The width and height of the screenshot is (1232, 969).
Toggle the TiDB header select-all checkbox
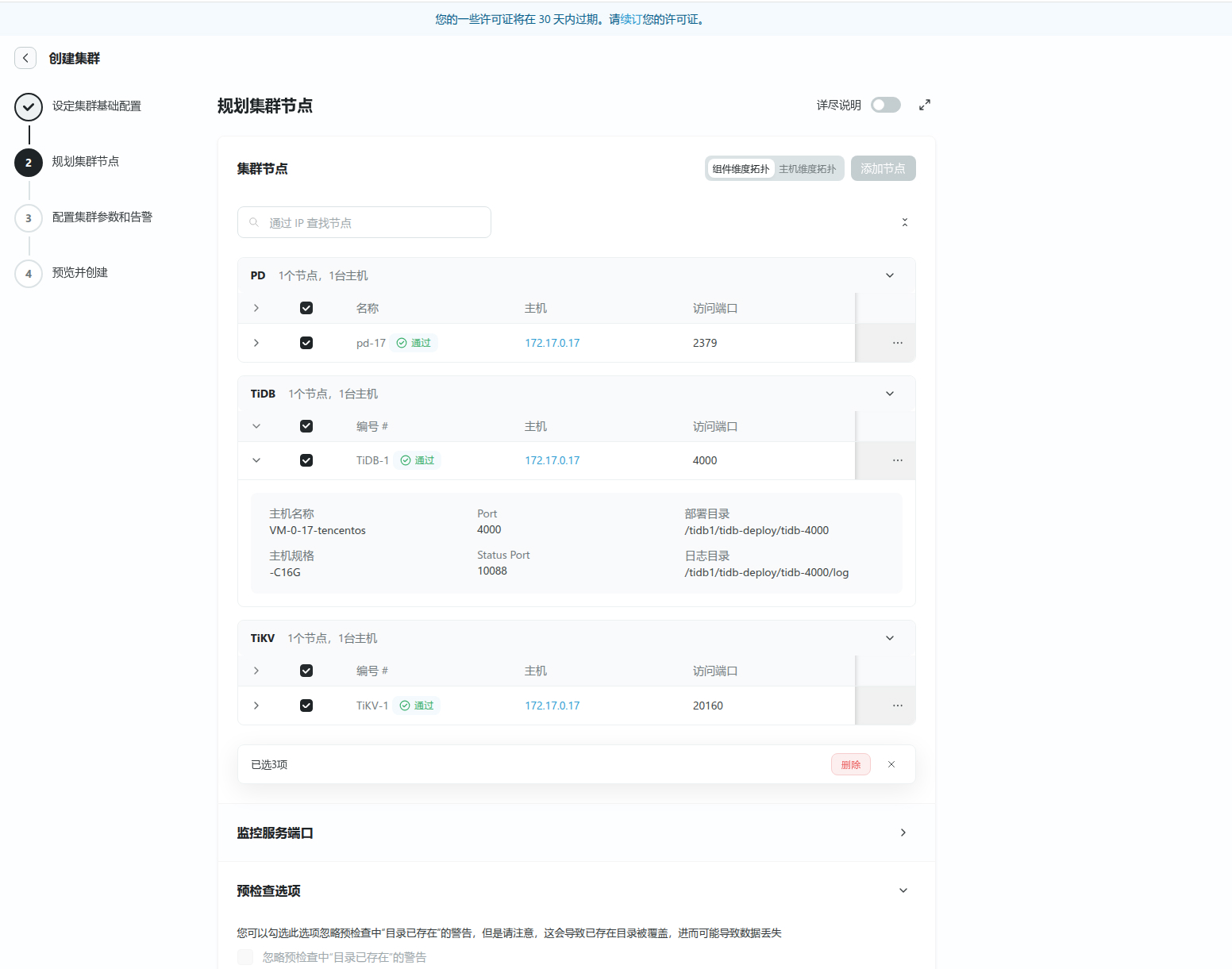(x=306, y=426)
